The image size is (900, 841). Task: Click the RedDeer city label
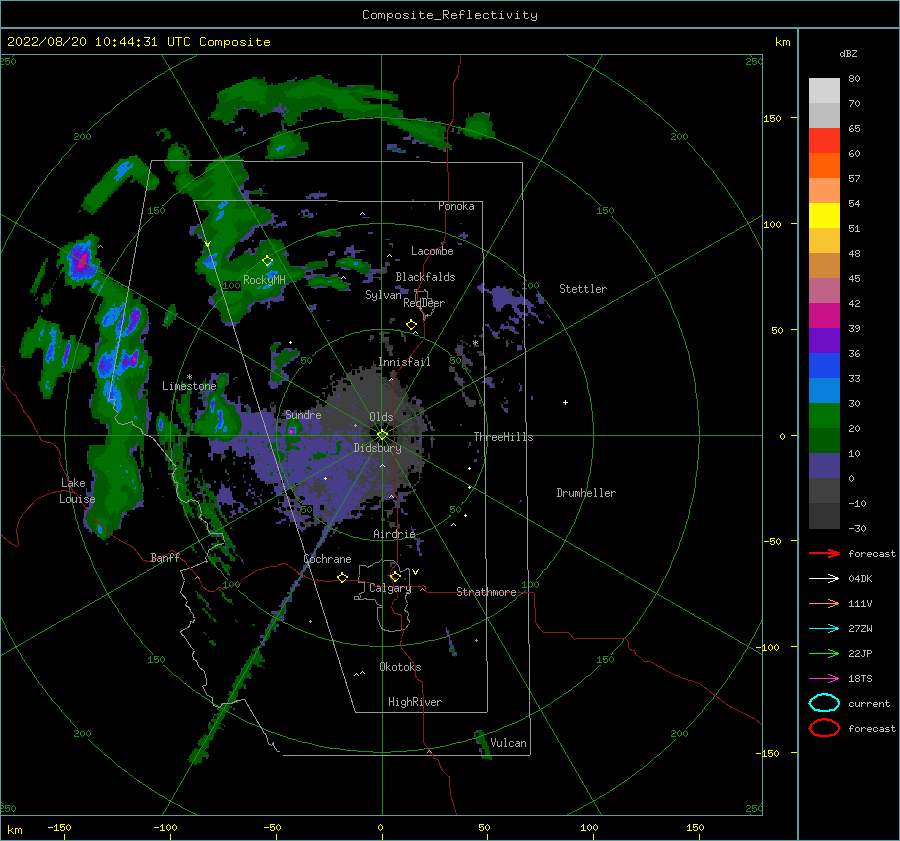(424, 303)
